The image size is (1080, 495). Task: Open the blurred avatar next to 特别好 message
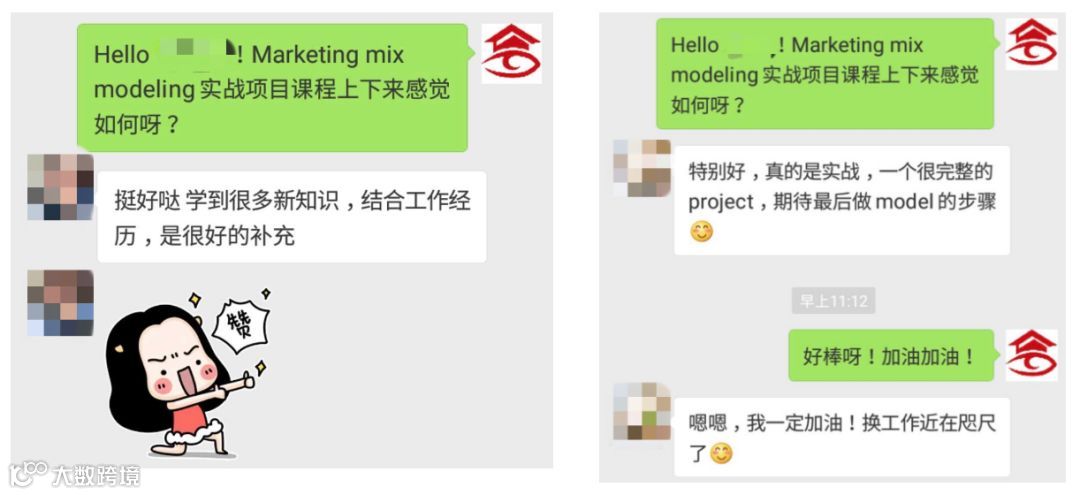click(642, 168)
